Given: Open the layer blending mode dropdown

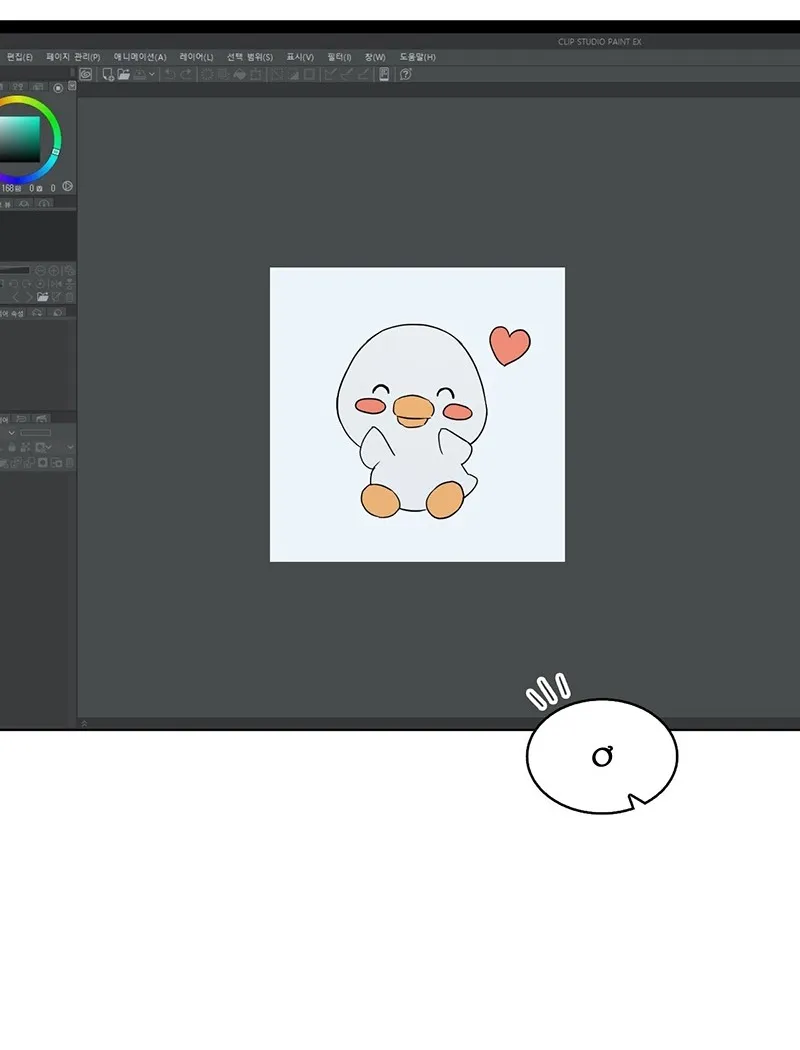Looking at the screenshot, I should point(12,433).
